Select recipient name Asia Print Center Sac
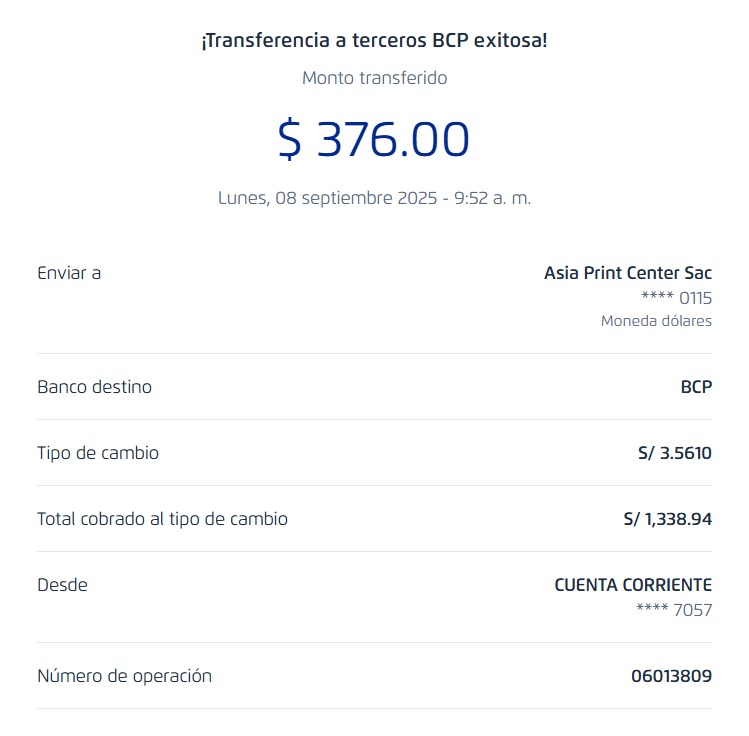The height and width of the screenshot is (736, 749). click(x=627, y=272)
